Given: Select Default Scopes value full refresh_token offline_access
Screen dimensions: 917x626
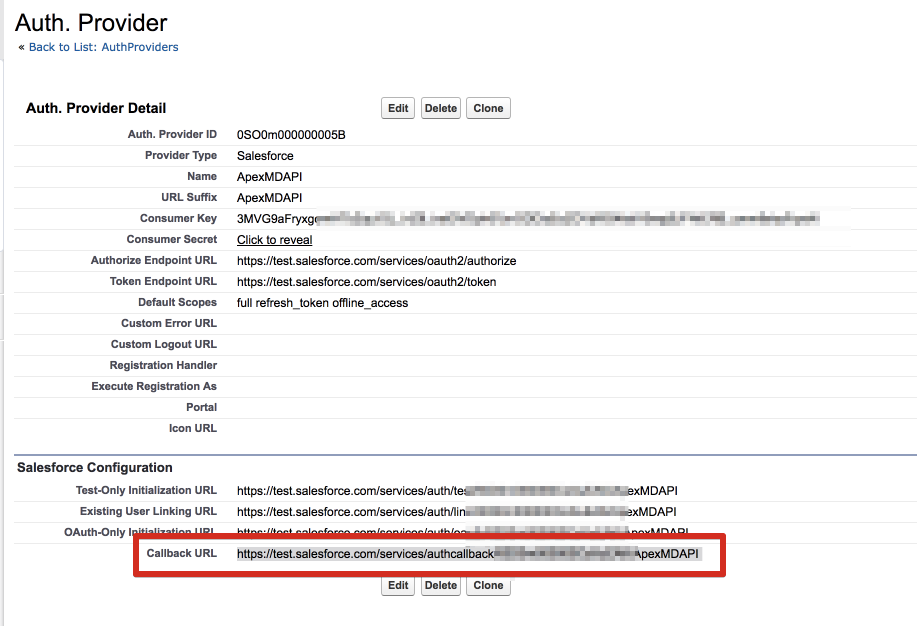Looking at the screenshot, I should coord(322,303).
